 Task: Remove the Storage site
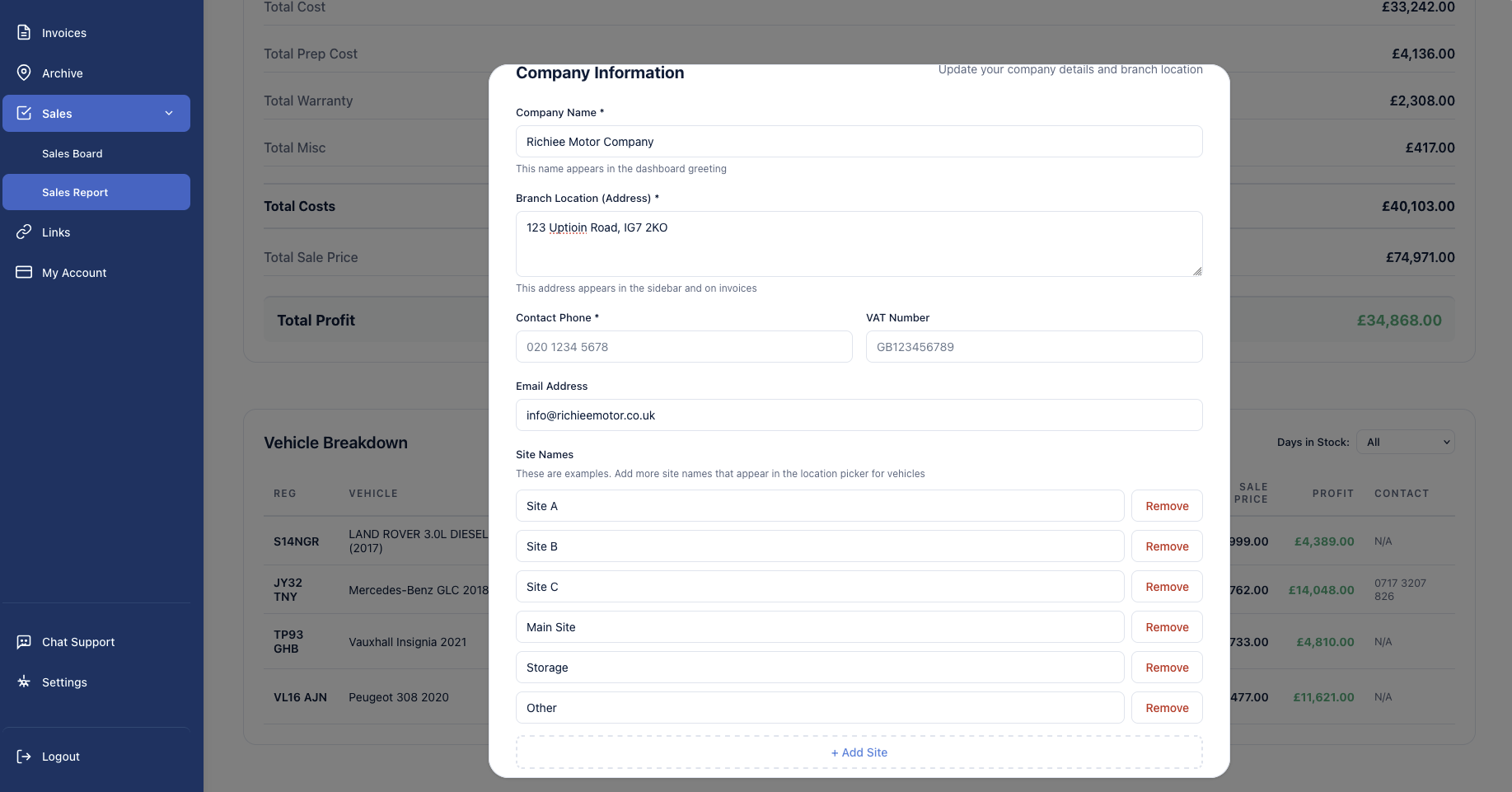click(x=1166, y=667)
